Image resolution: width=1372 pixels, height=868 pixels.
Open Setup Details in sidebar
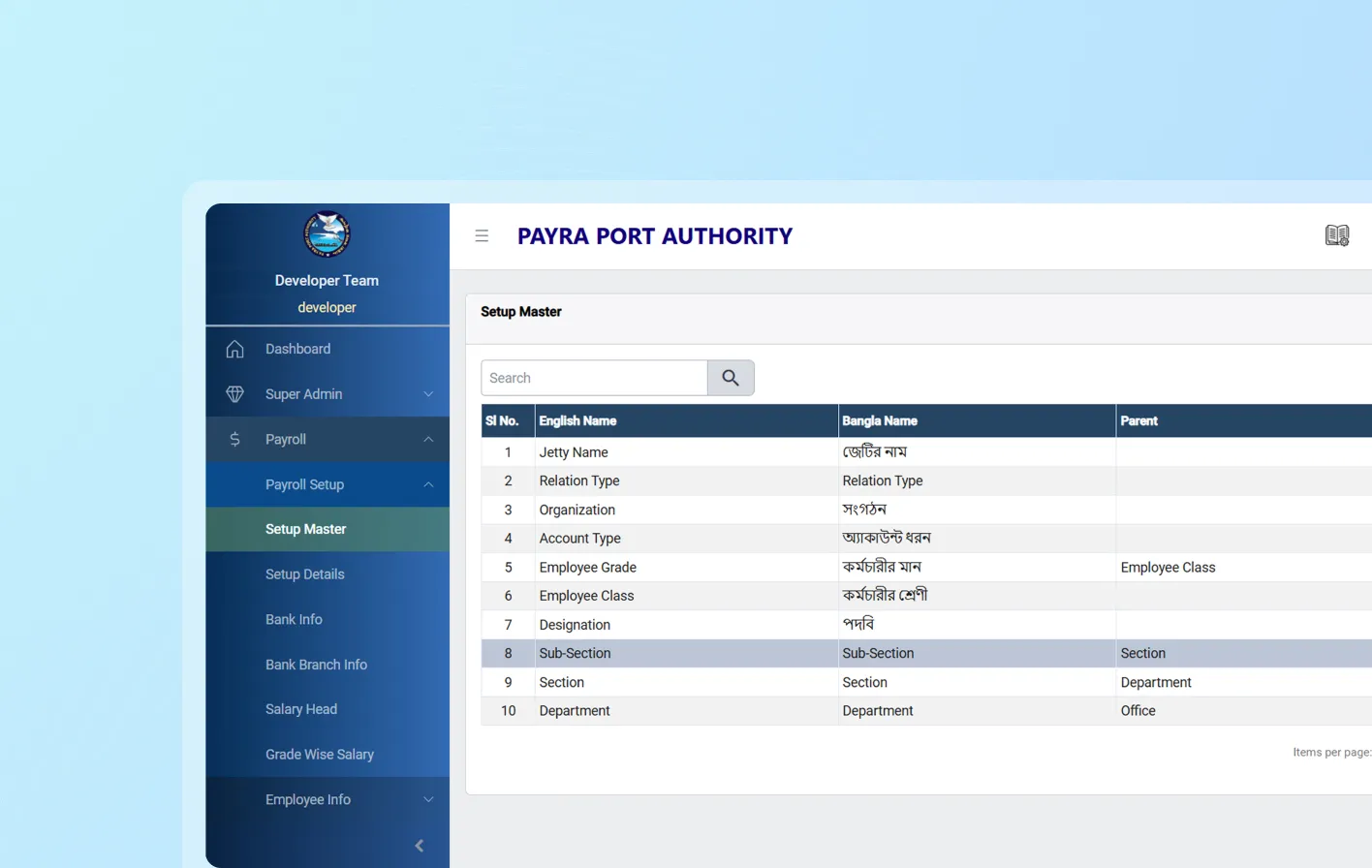[305, 574]
